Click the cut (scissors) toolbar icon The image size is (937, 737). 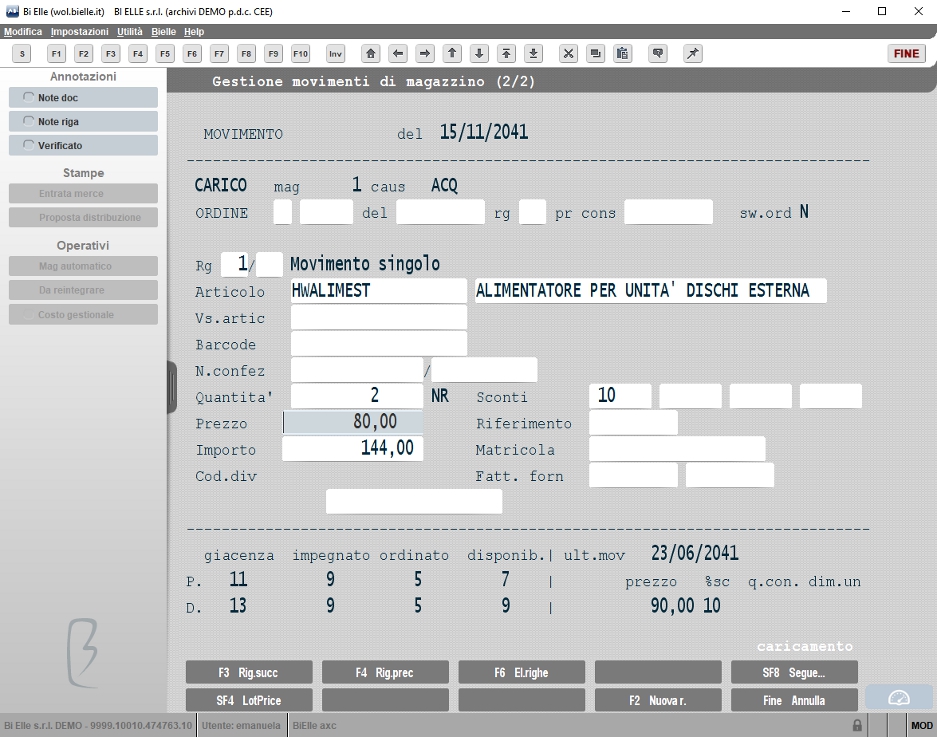tap(568, 54)
